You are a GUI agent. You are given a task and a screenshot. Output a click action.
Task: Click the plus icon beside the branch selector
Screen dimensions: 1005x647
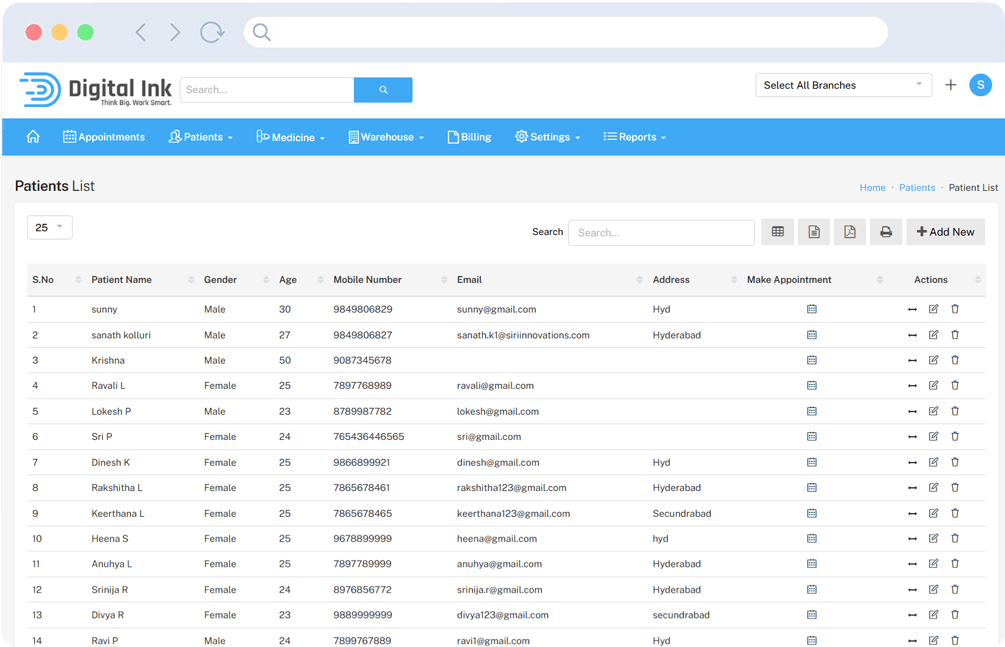[950, 86]
